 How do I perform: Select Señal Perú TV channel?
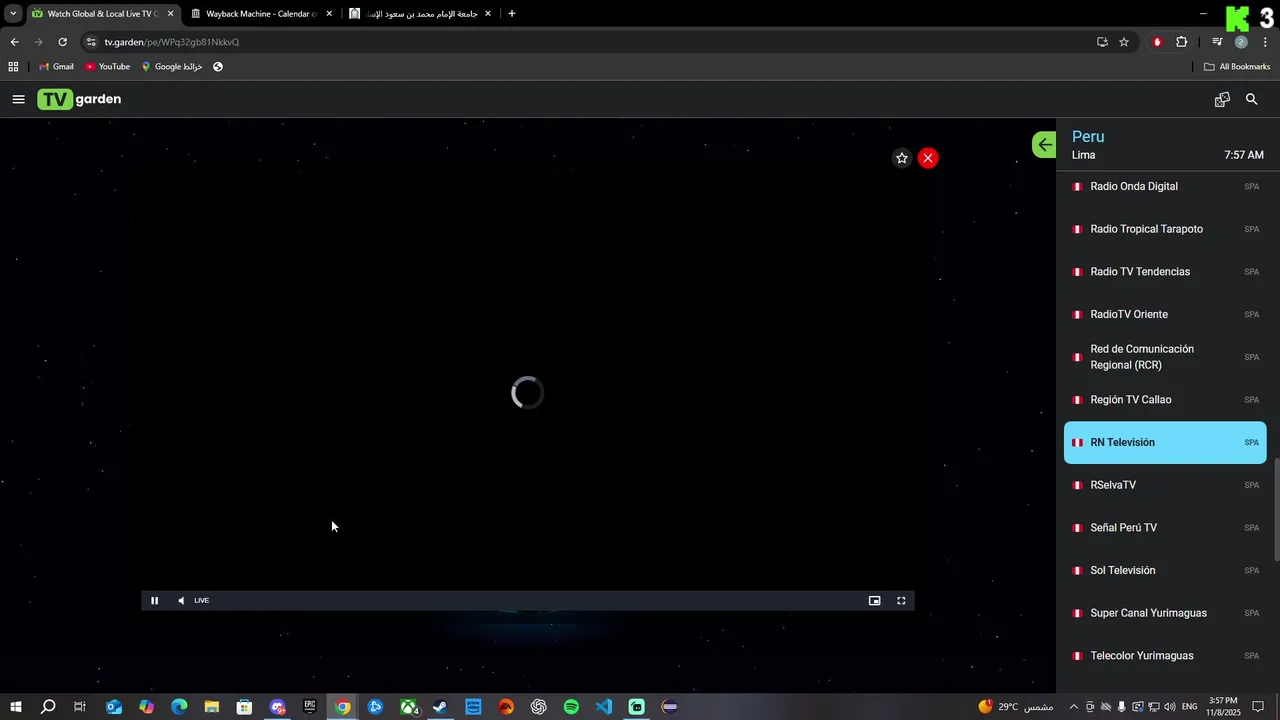pyautogui.click(x=1165, y=528)
